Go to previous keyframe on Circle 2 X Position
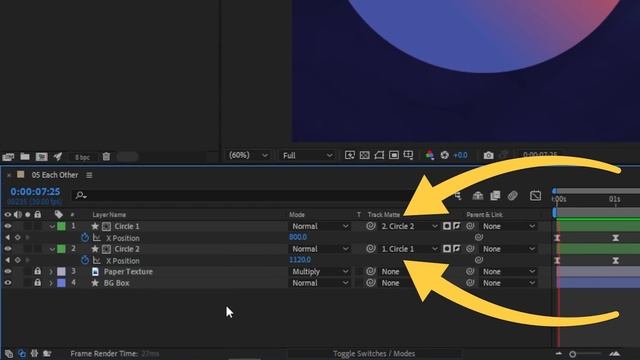Screen dimensions: 640x360 pyautogui.click(x=8, y=260)
